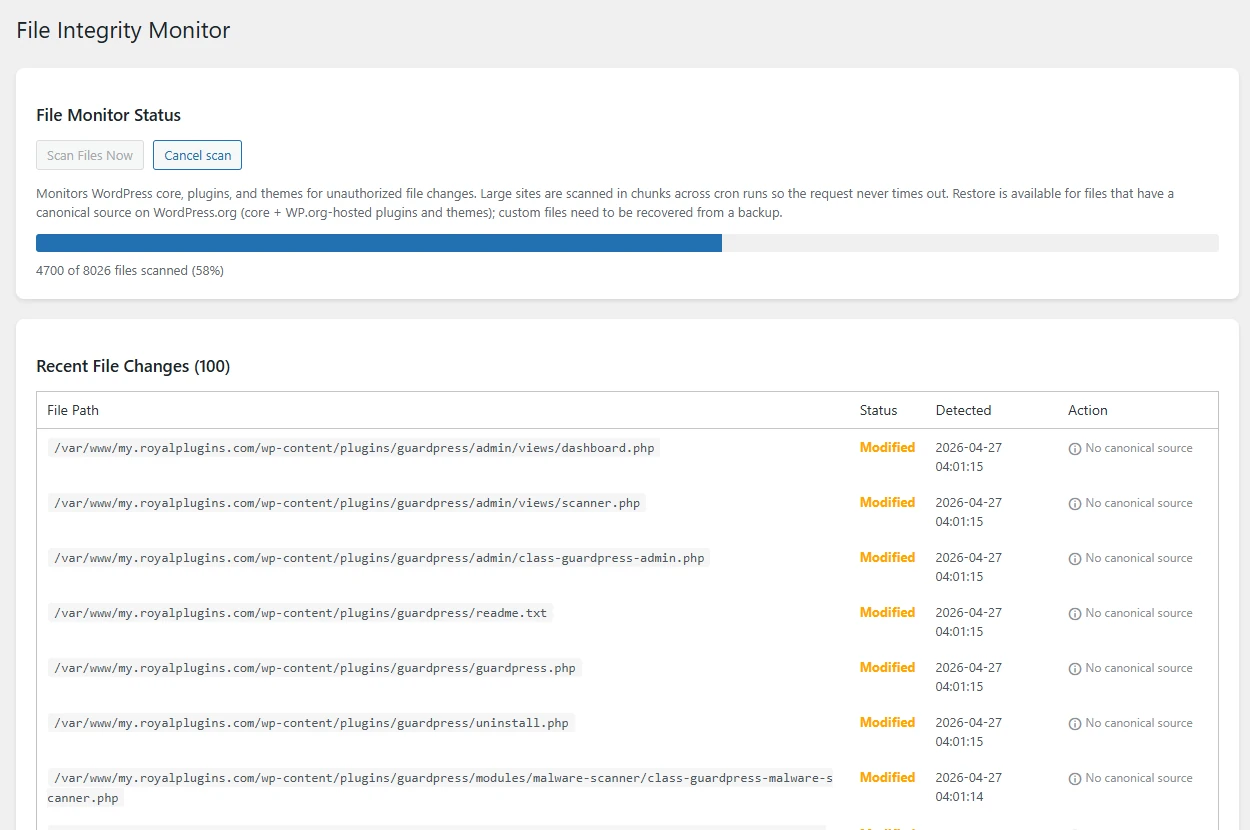Viewport: 1250px width, 830px height.
Task: Click Modified status for class-guardpress-admin.php
Action: point(887,558)
